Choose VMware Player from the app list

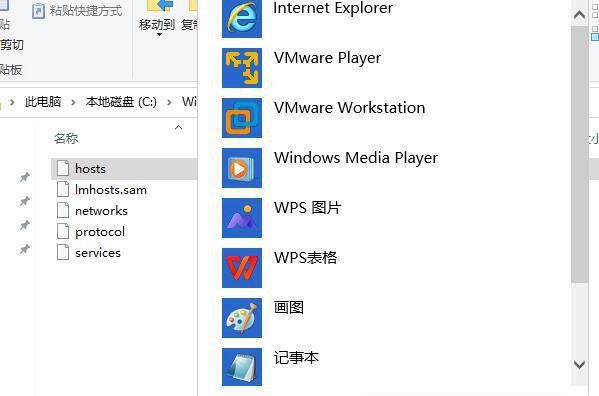tap(327, 58)
